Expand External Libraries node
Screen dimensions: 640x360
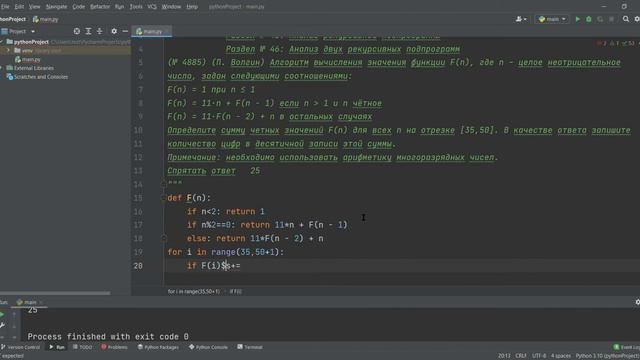click(2, 68)
